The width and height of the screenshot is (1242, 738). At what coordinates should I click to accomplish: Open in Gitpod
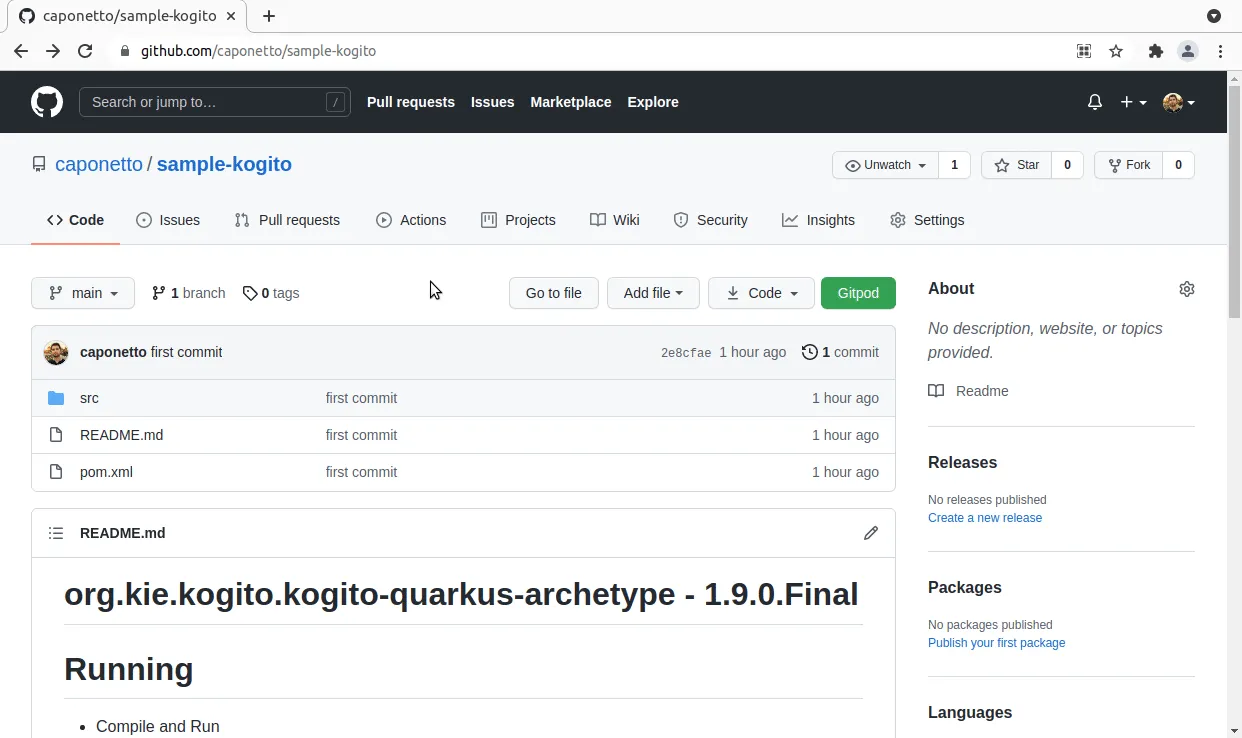coord(858,293)
